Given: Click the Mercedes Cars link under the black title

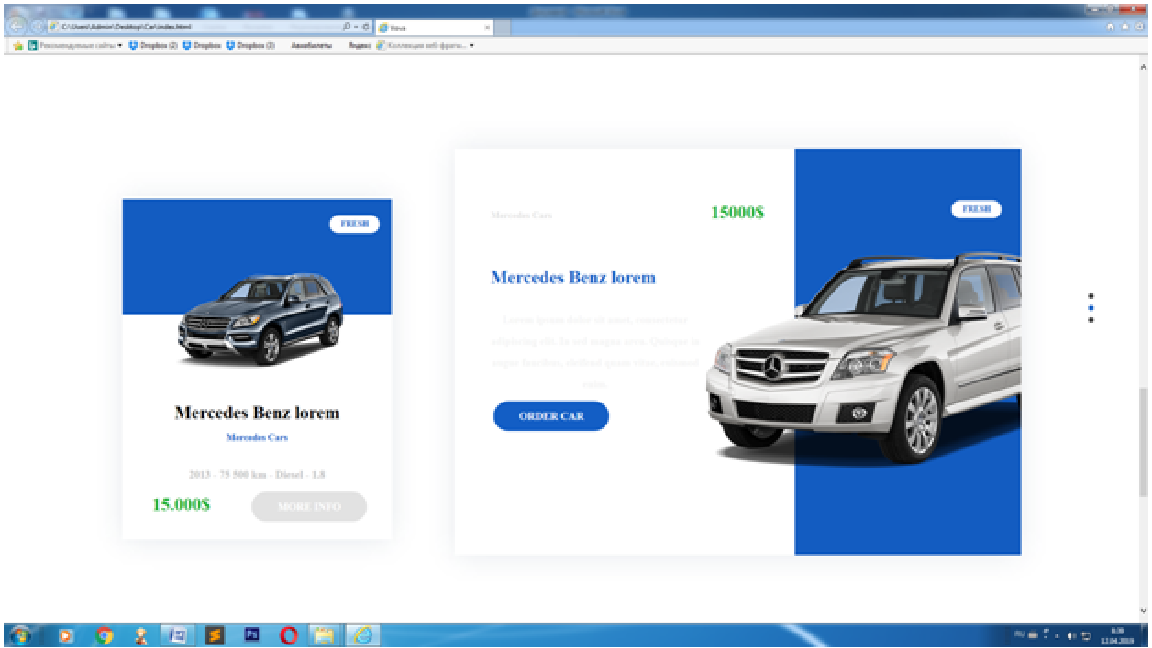Looking at the screenshot, I should point(257,437).
